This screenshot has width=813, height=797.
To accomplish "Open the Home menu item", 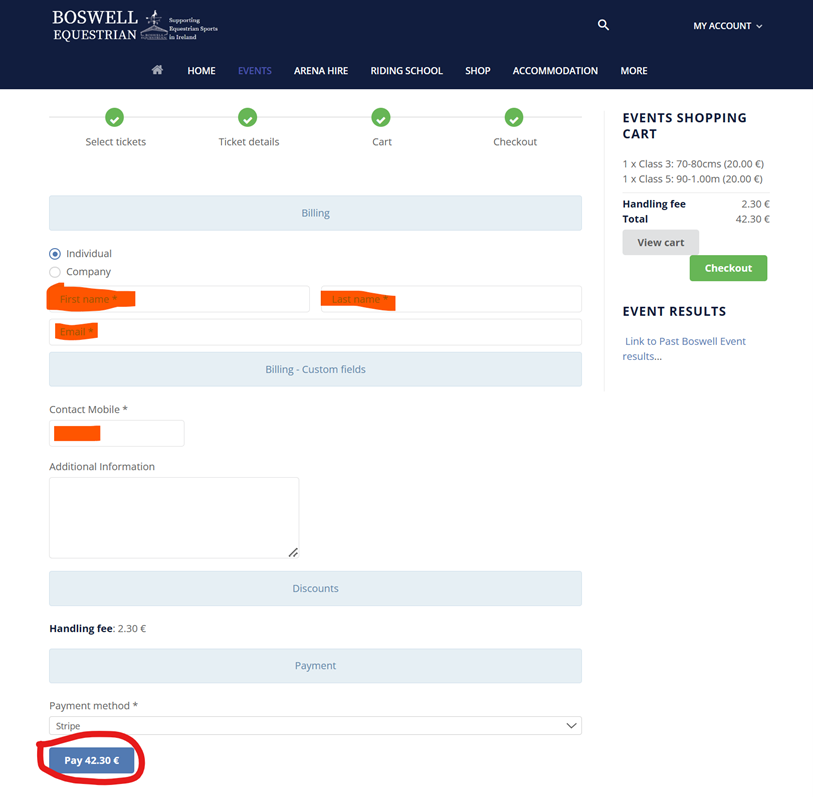I will [201, 71].
